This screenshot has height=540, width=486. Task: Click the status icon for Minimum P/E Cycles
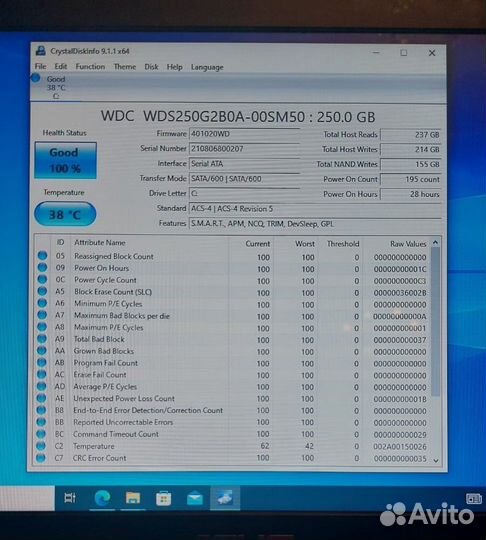coord(42,303)
